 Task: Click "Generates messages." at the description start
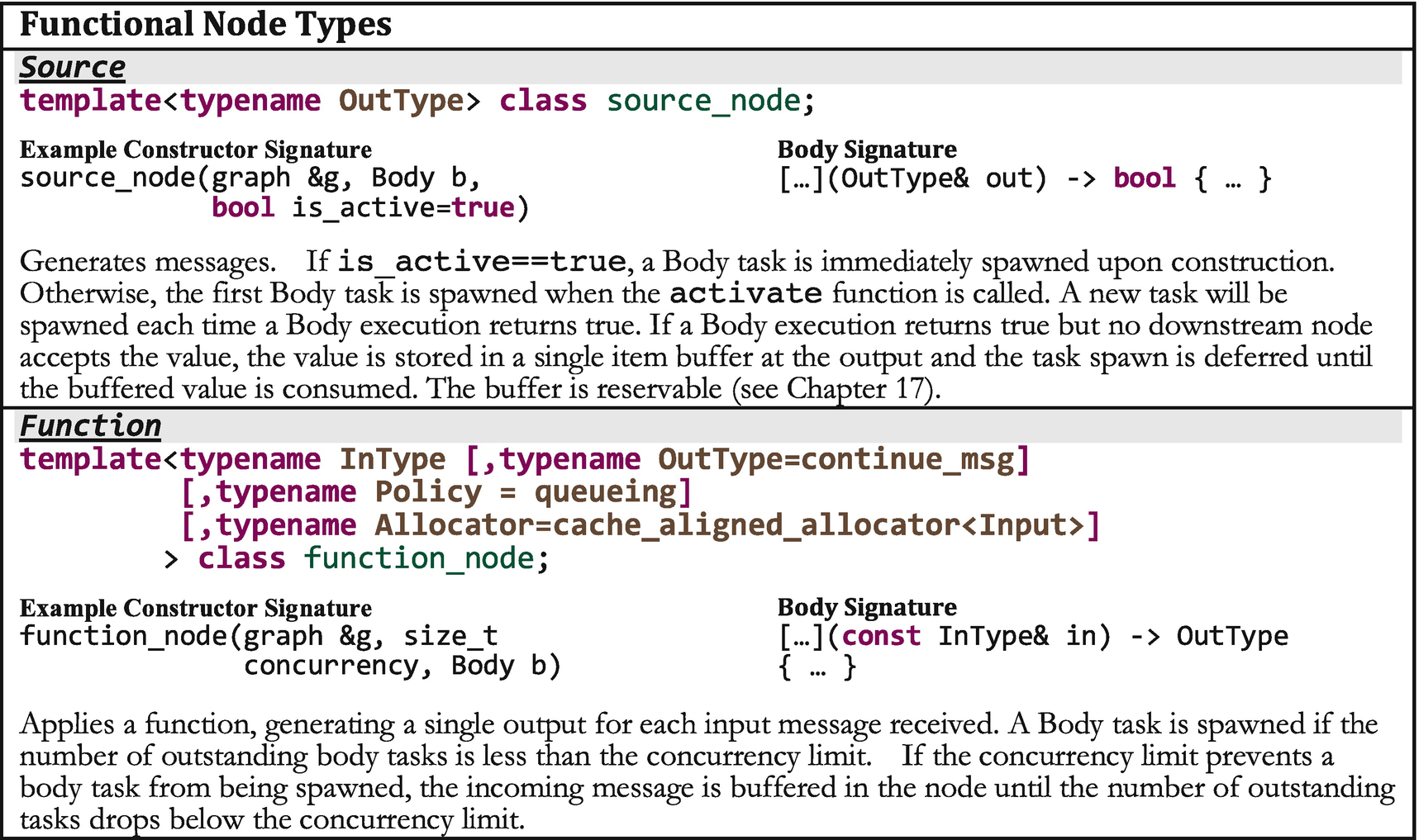click(148, 262)
